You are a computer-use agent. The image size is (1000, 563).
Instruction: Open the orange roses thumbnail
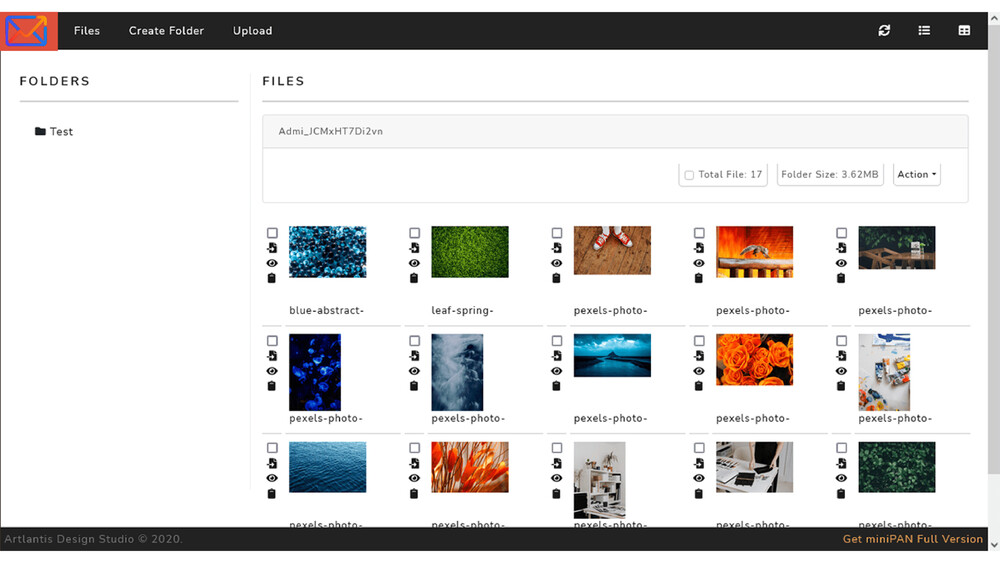(754, 360)
